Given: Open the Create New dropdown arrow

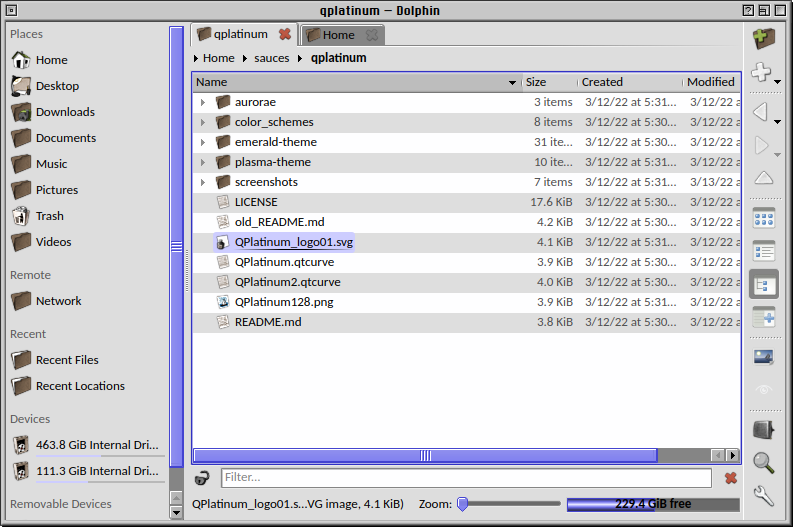Looking at the screenshot, I should click(x=778, y=81).
